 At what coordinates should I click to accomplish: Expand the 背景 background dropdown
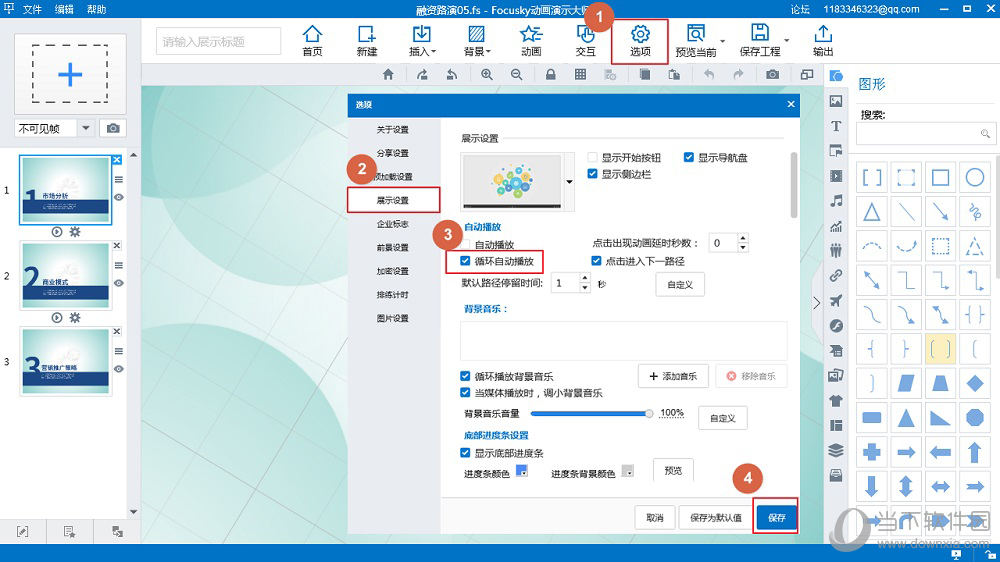(489, 52)
